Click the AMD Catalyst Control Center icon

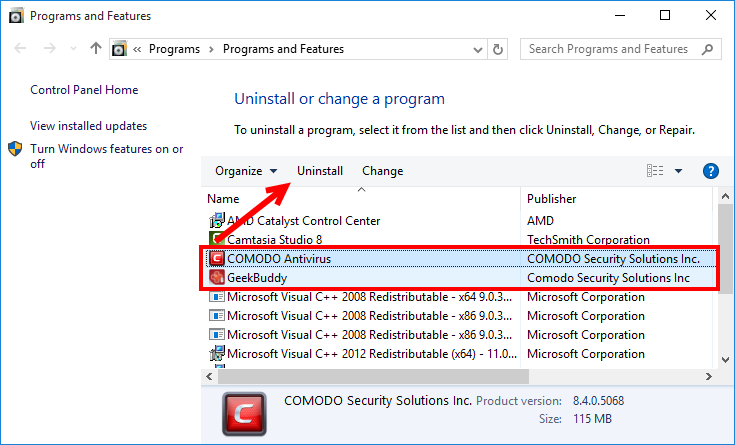pos(217,220)
